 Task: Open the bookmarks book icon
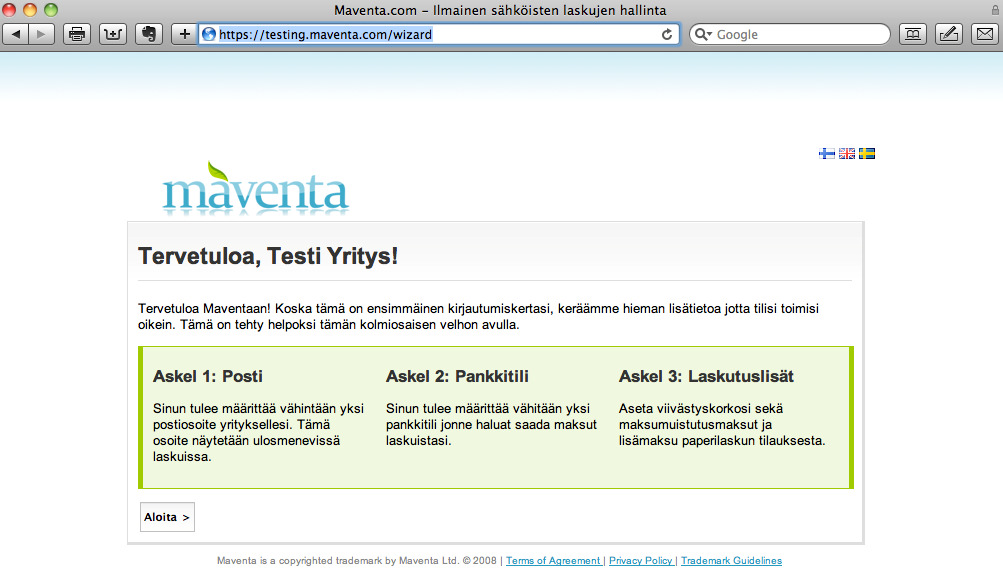click(x=913, y=34)
